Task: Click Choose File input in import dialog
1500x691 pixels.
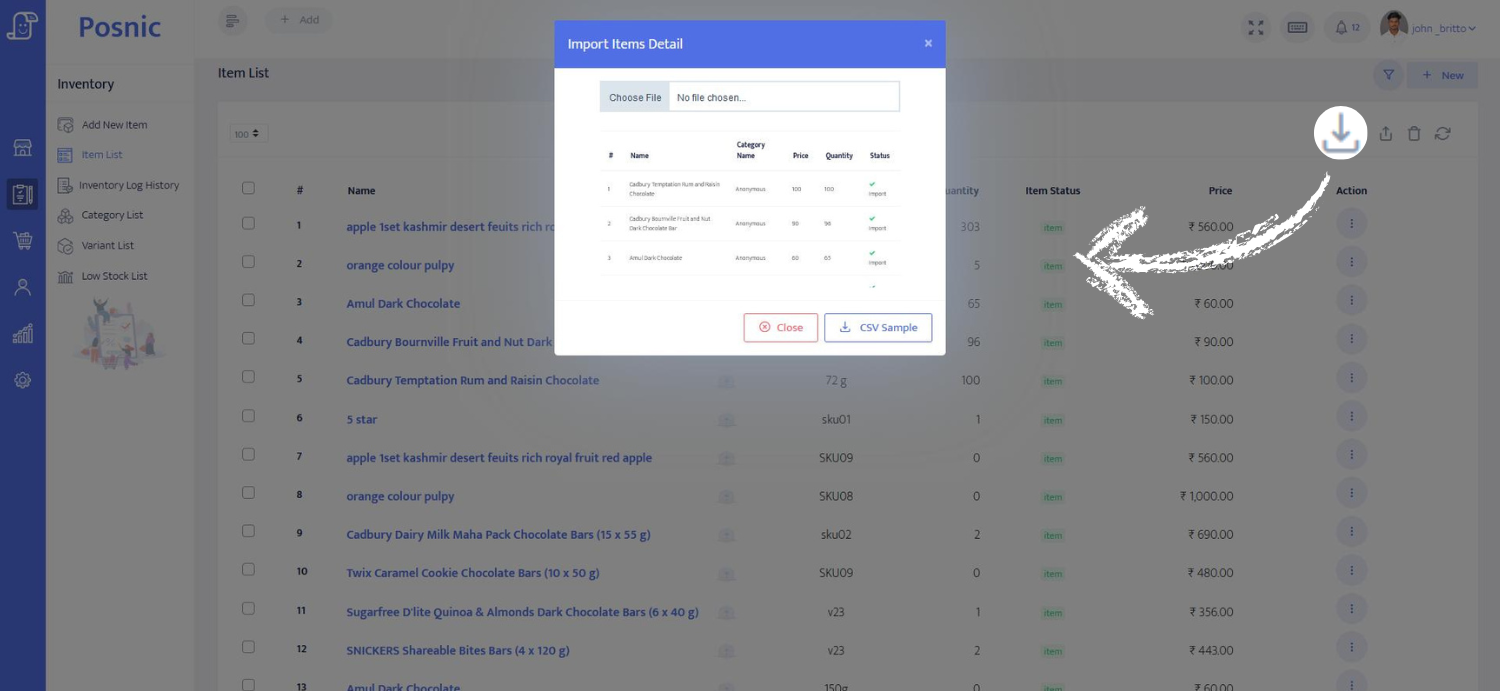Action: [x=635, y=97]
